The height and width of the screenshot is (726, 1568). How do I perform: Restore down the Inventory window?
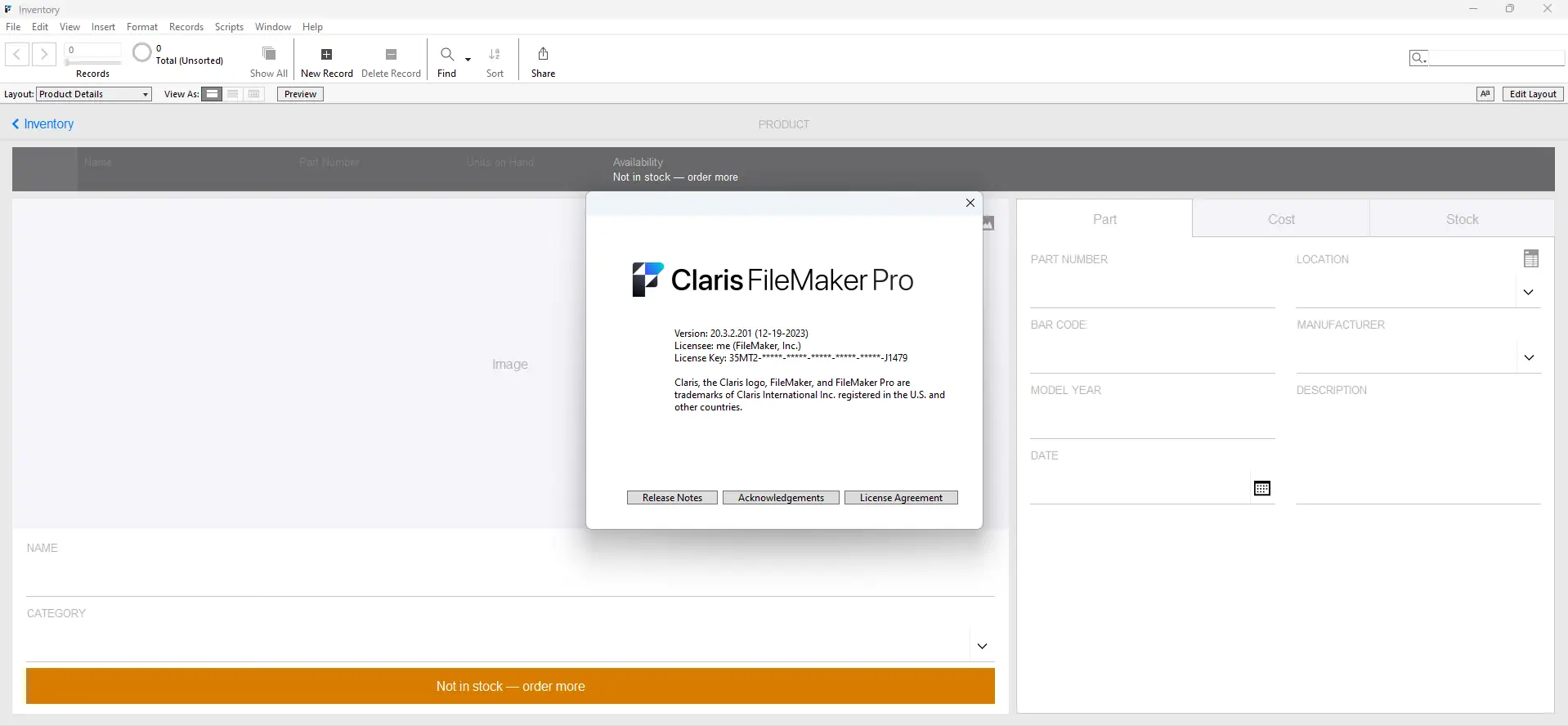point(1510,9)
